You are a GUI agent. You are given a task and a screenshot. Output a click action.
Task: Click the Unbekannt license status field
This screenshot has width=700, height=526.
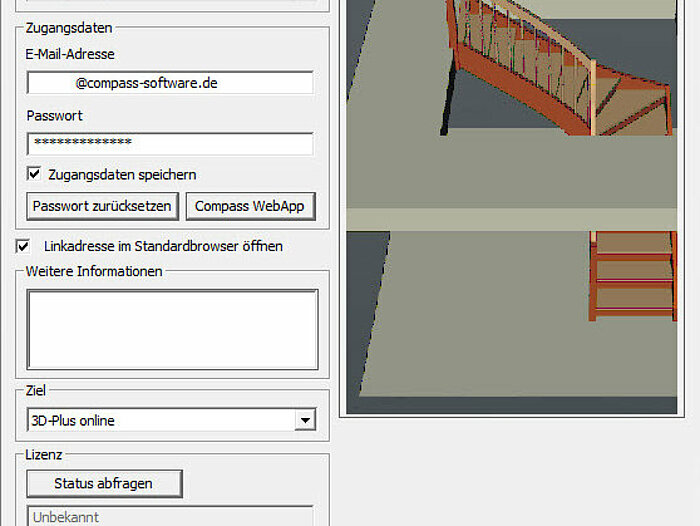click(170, 516)
